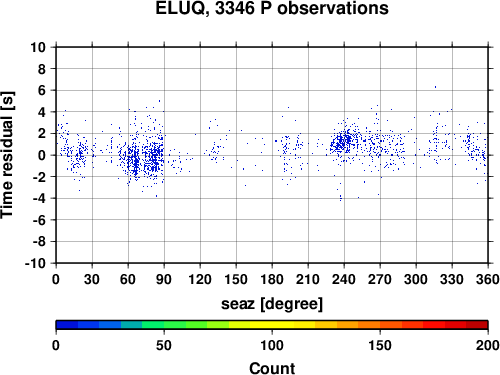This screenshot has height=375, width=500.
Task: Click the x-axis tick label 90
Action: [164, 279]
